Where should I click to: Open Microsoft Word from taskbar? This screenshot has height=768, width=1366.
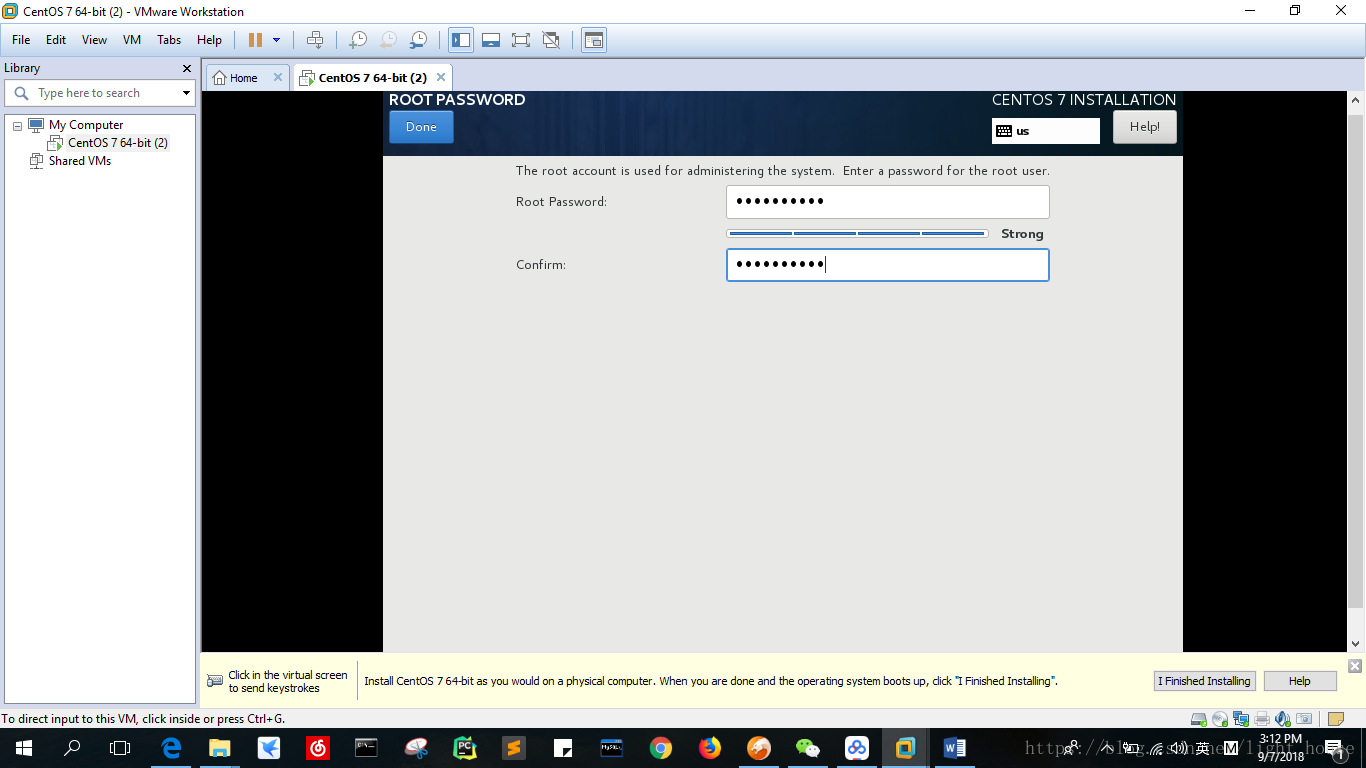pyautogui.click(x=955, y=748)
